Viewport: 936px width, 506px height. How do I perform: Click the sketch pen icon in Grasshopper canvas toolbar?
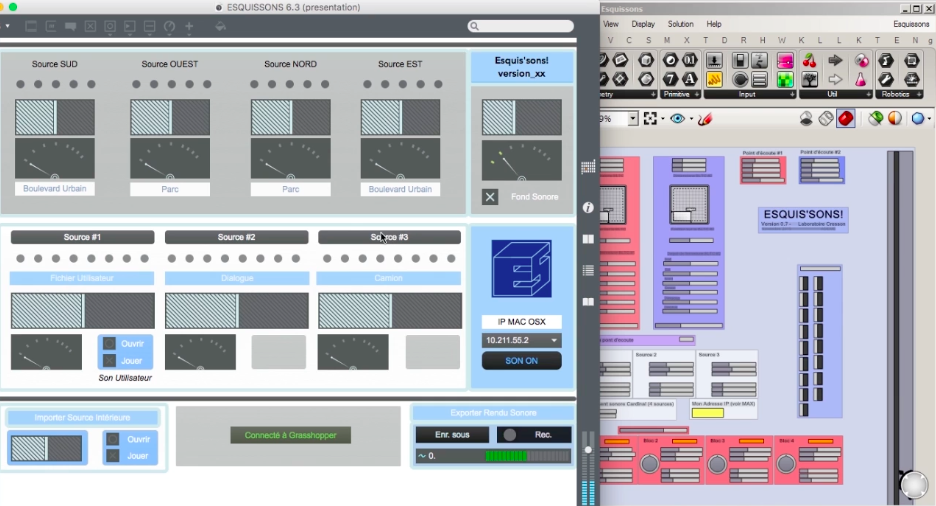click(705, 119)
